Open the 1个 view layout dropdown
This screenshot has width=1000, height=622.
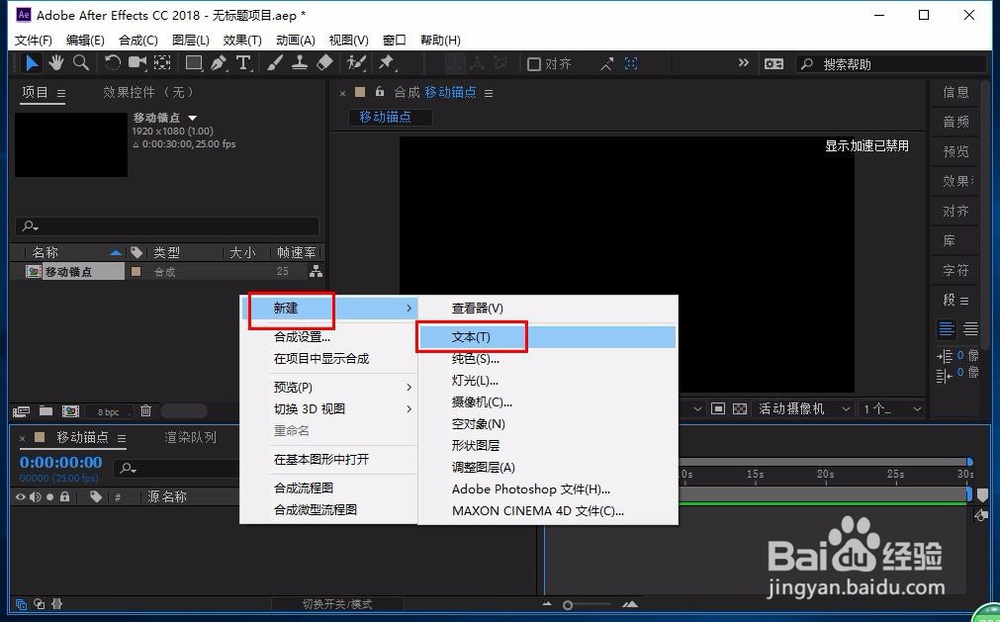(x=892, y=408)
